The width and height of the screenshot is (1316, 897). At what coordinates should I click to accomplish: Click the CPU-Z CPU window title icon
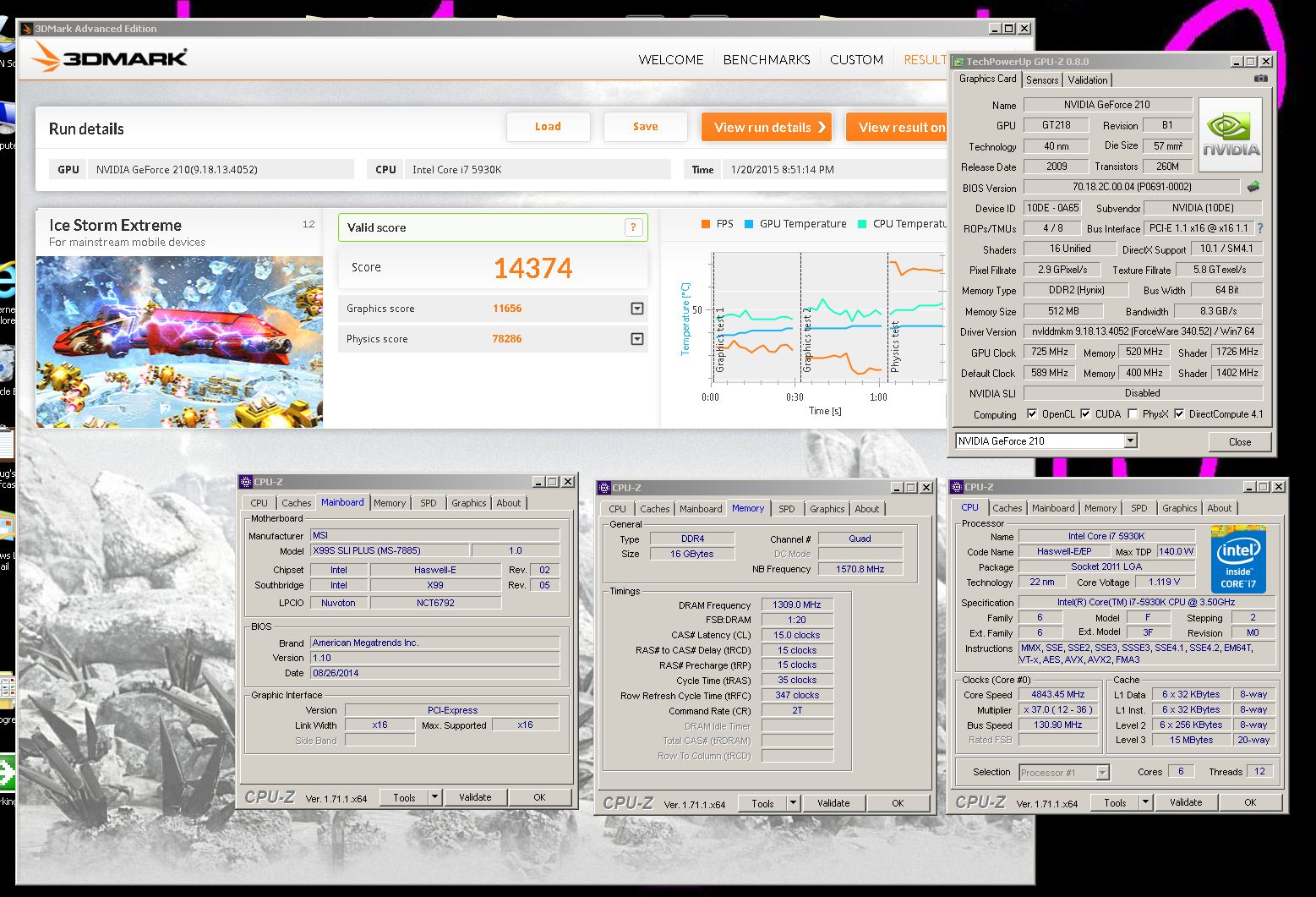tap(957, 487)
